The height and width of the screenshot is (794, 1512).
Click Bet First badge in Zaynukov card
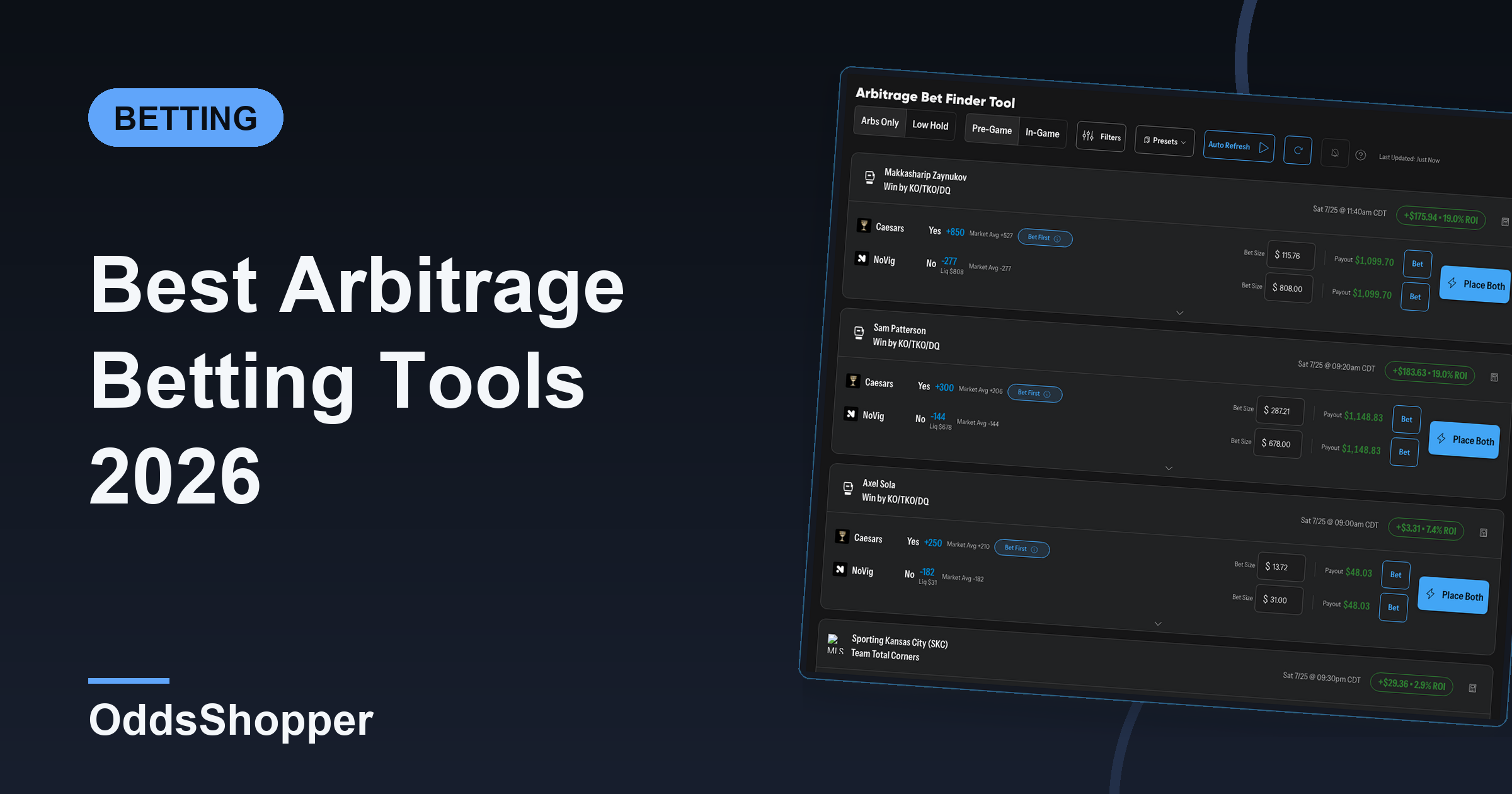pyautogui.click(x=1045, y=238)
